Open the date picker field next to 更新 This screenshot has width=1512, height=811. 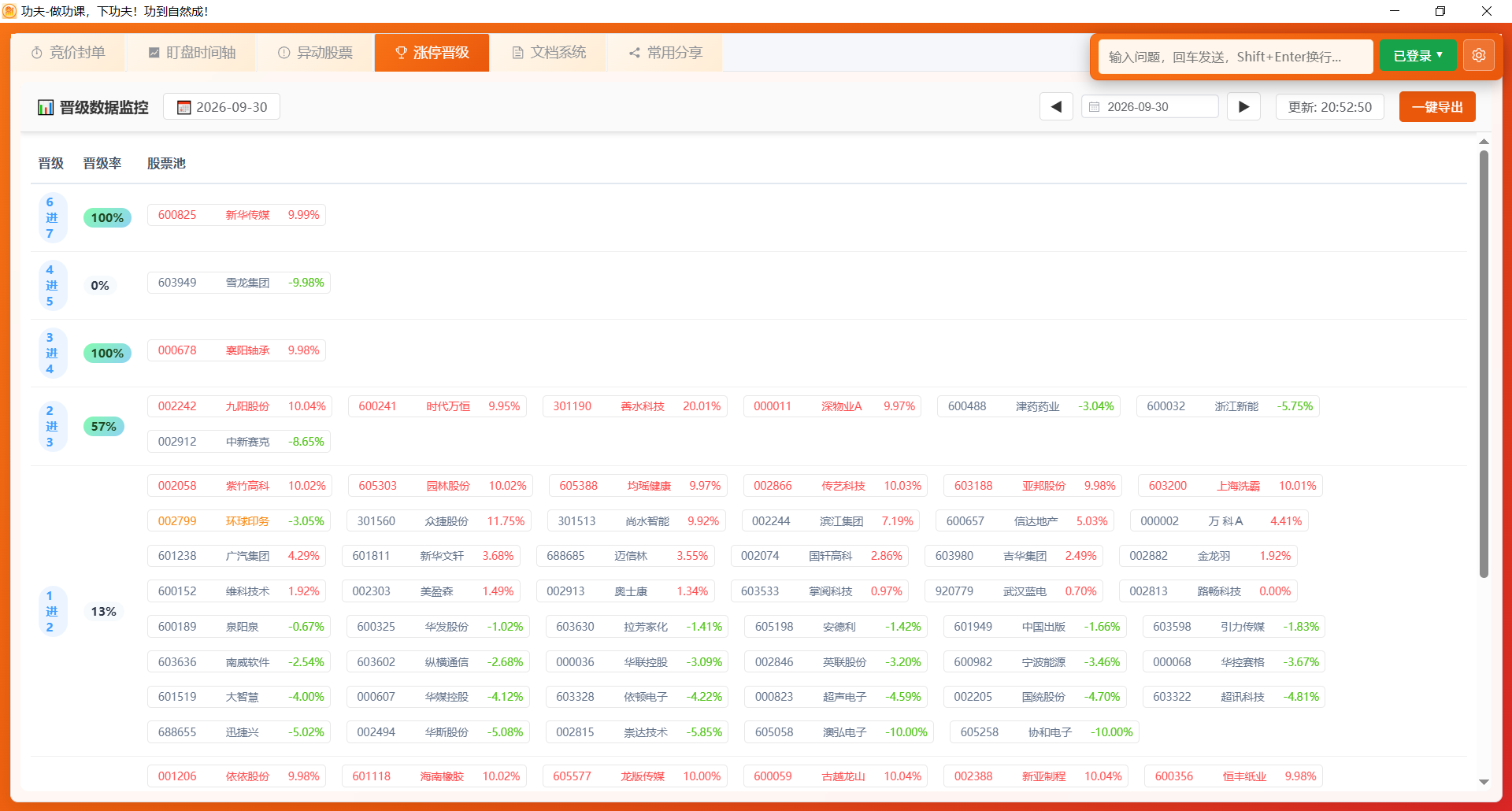coord(1150,107)
